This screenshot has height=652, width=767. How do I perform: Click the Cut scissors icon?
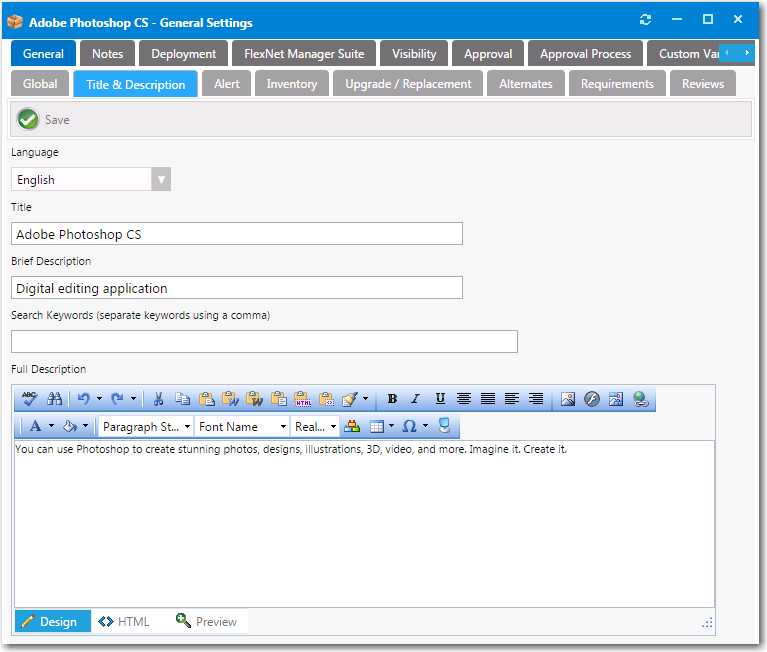[x=158, y=399]
